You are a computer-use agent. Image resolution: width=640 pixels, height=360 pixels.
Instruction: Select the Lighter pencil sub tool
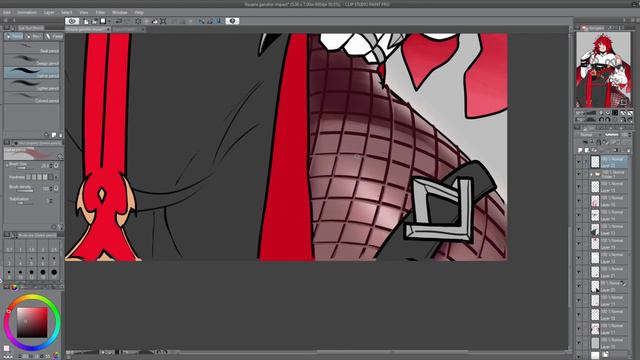coord(32,86)
